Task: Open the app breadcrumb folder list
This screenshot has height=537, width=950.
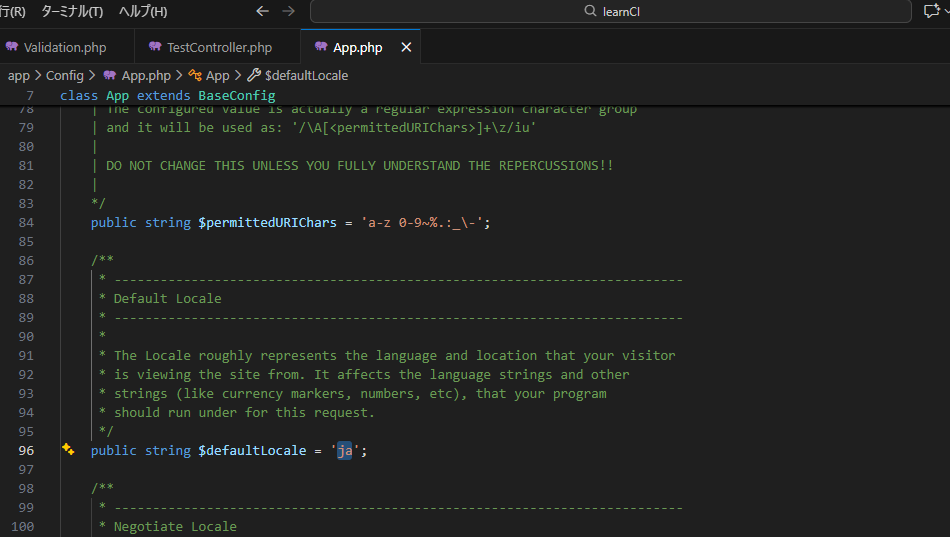Action: pyautogui.click(x=18, y=75)
